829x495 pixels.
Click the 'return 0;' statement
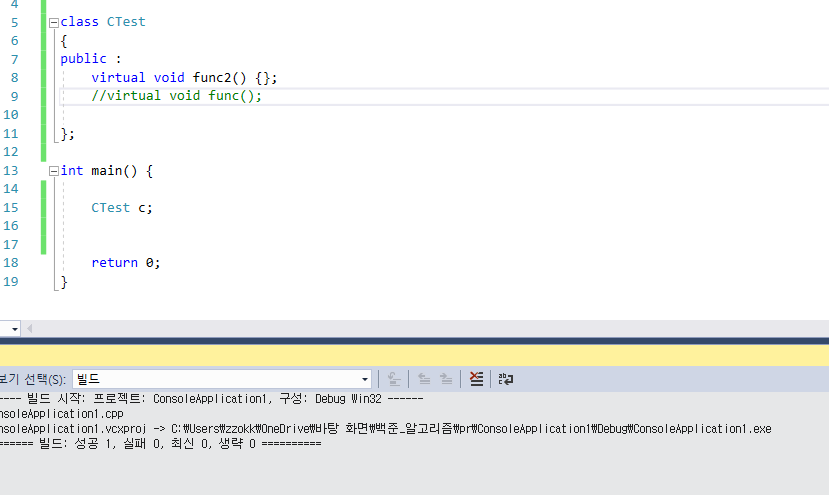pos(126,263)
